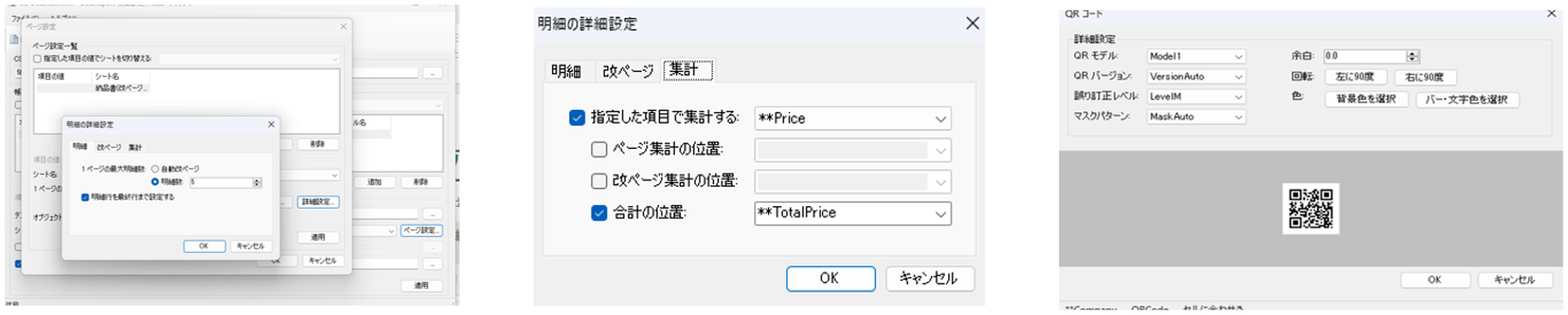Open 集計 tab in small left 明細の詳細設定 dialog
Viewport: 1568px width, 315px height.
135,147
